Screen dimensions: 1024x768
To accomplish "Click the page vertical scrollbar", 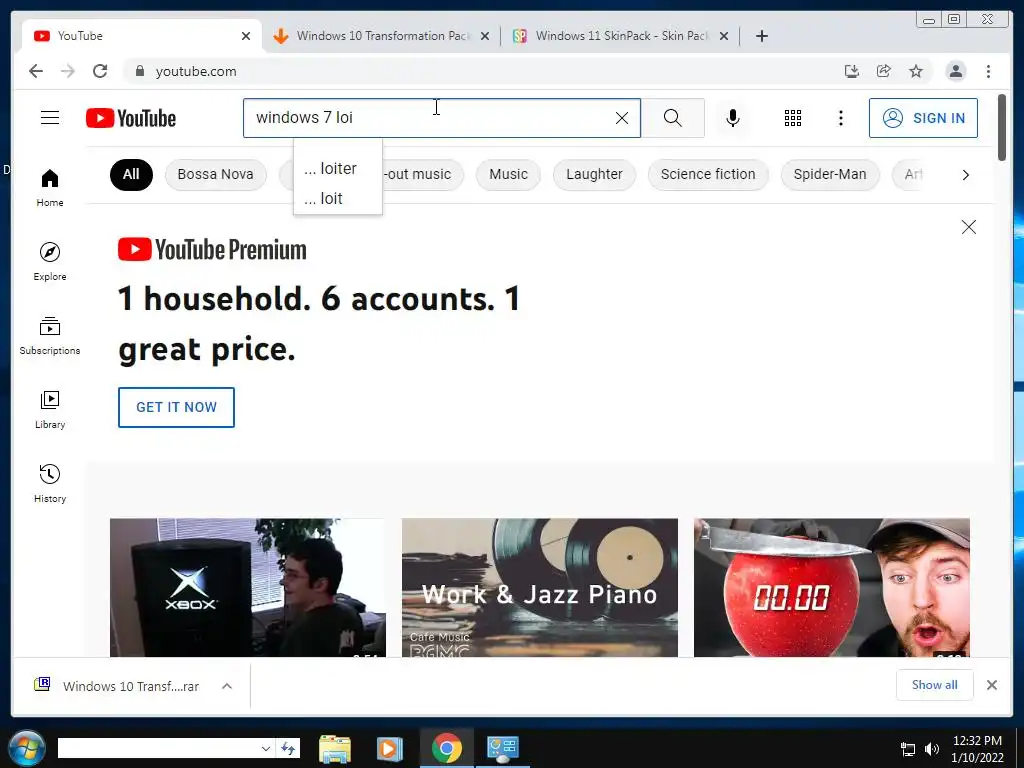I will (x=1002, y=128).
